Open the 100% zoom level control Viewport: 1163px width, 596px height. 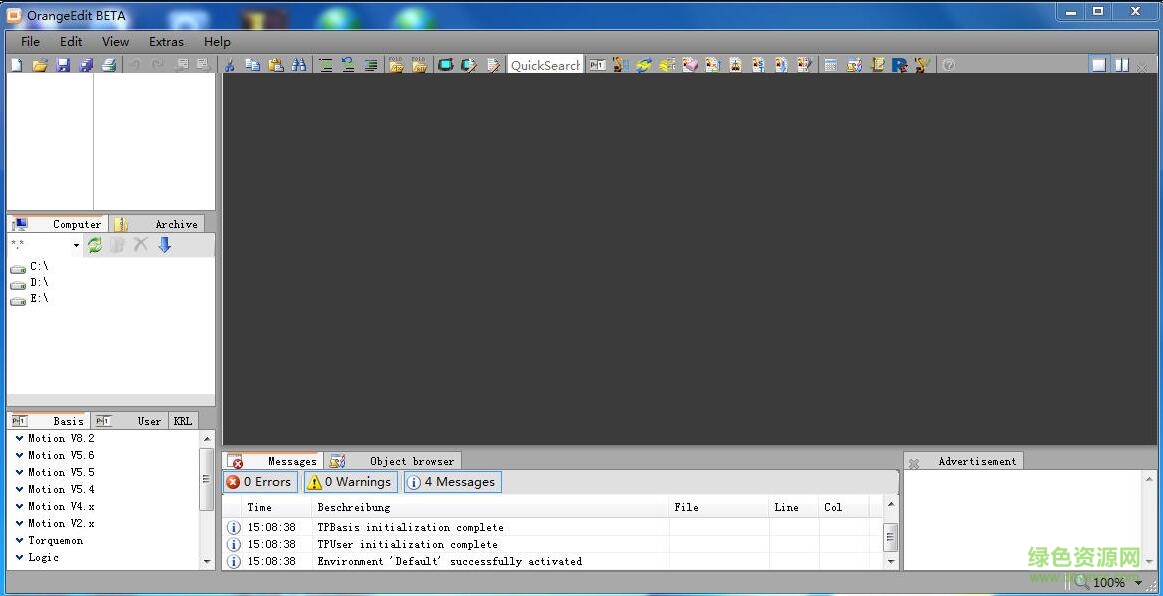point(1110,582)
